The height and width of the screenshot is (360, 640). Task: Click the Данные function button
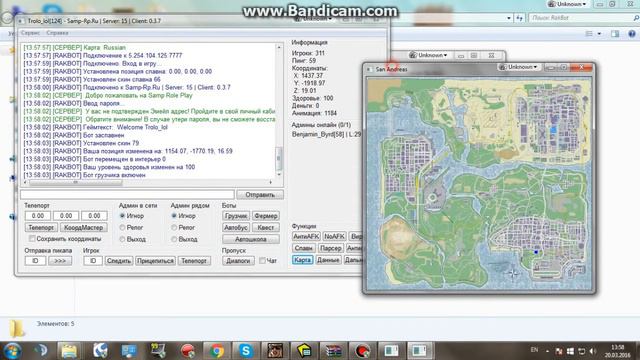pyautogui.click(x=328, y=260)
